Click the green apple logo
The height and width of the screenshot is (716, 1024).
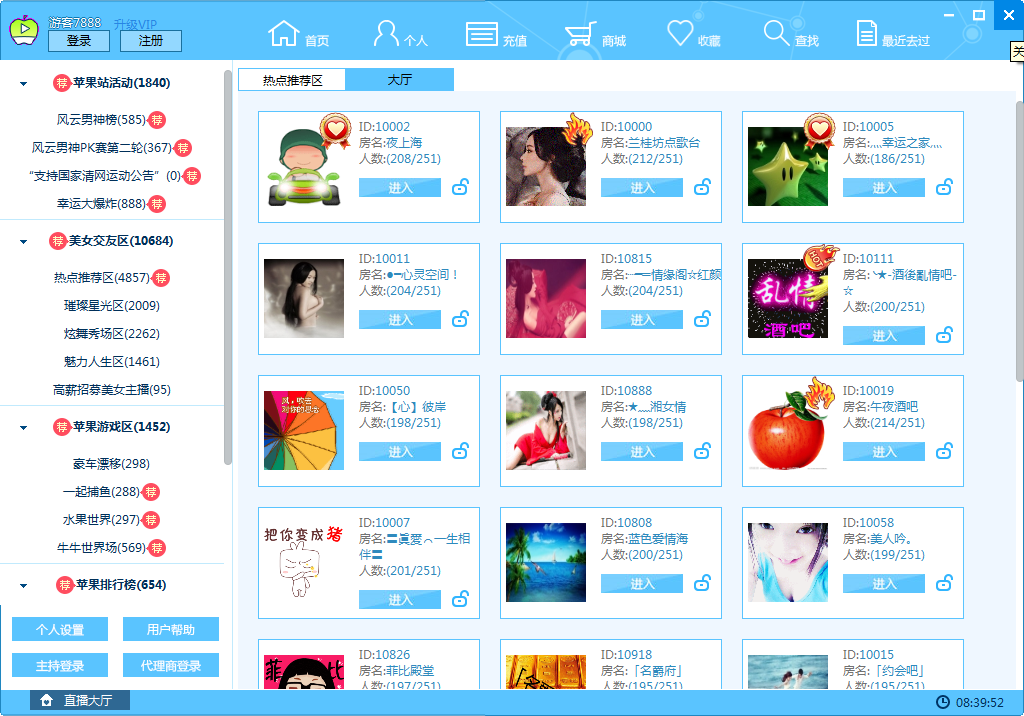click(x=23, y=30)
